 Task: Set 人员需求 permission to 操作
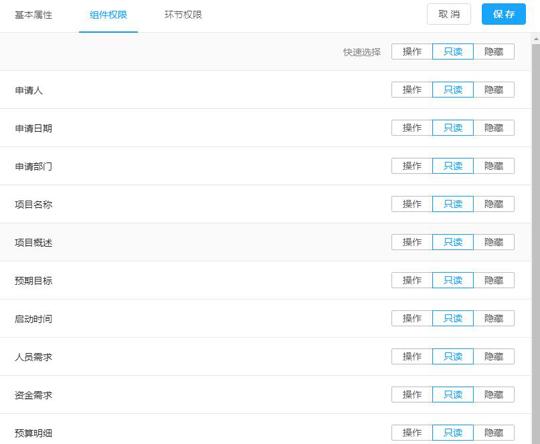tap(412, 357)
